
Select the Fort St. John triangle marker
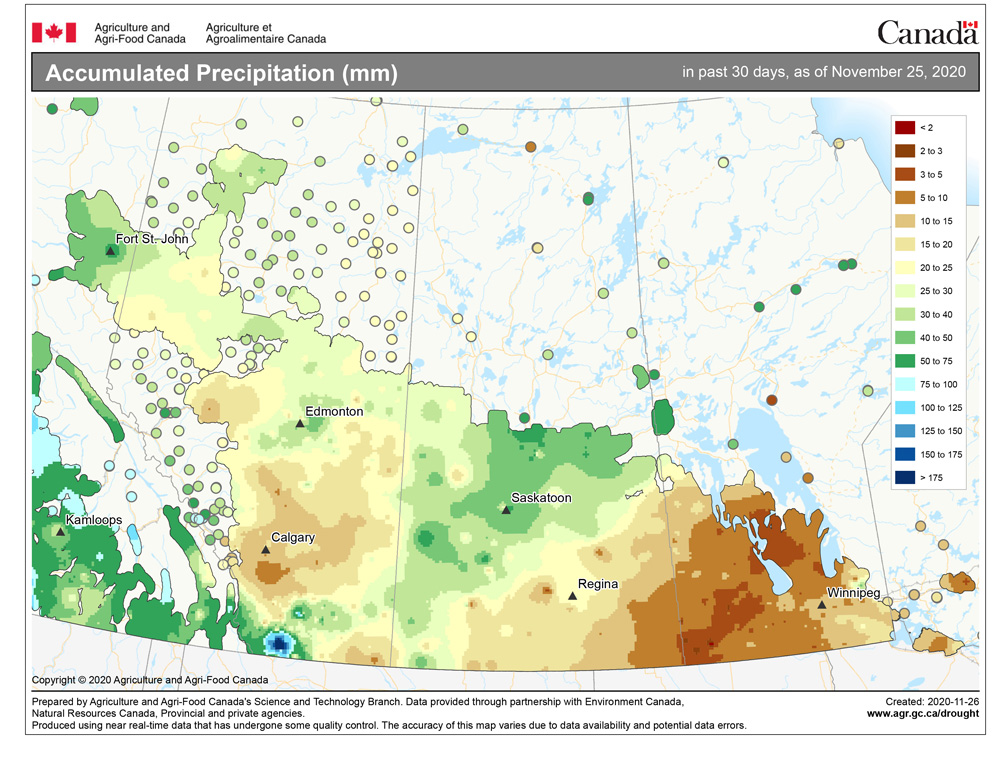110,251
